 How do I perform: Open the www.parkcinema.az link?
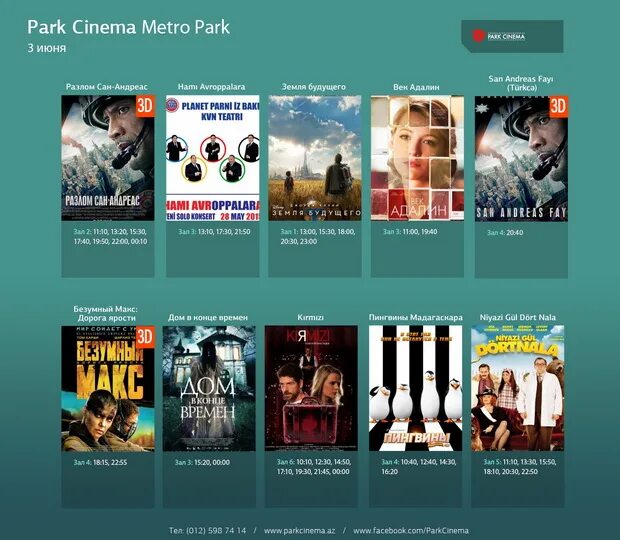click(x=299, y=531)
